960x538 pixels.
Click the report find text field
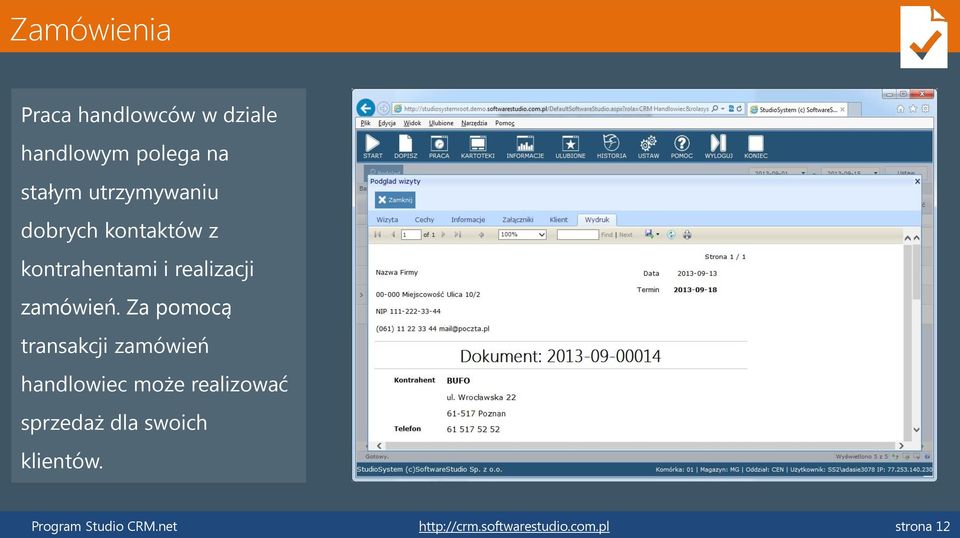577,234
